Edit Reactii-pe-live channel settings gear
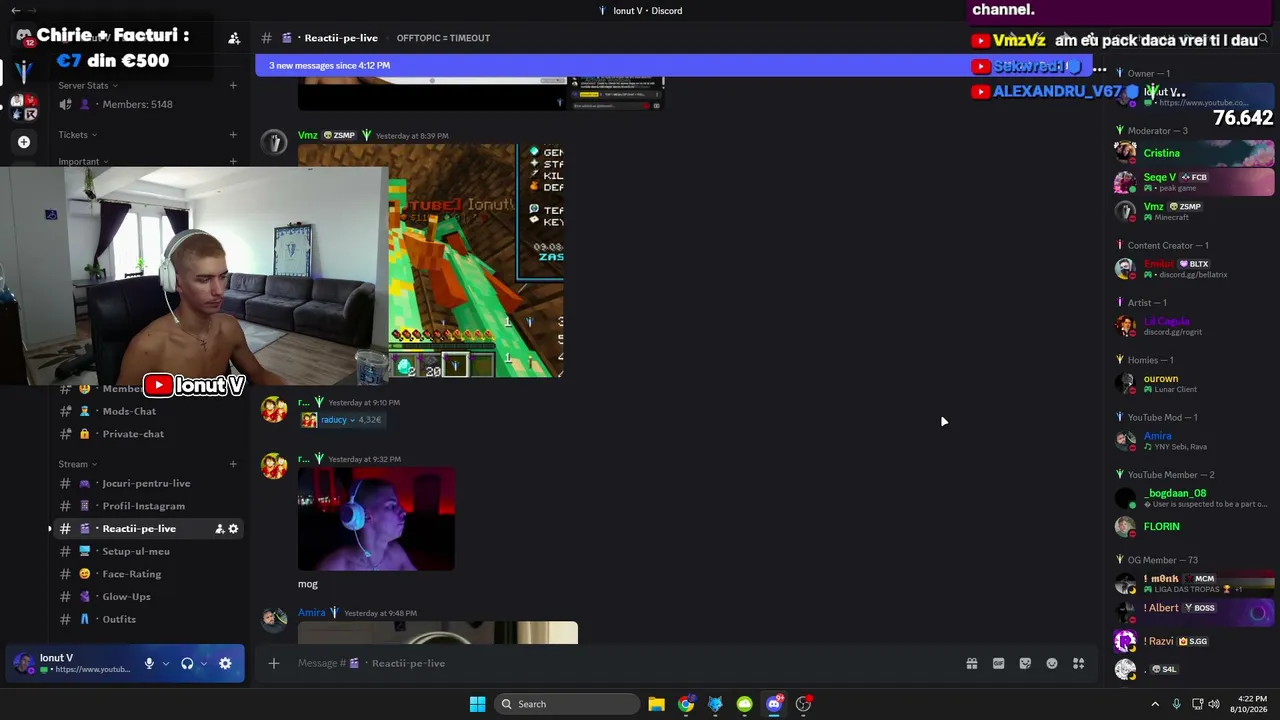 (x=234, y=529)
